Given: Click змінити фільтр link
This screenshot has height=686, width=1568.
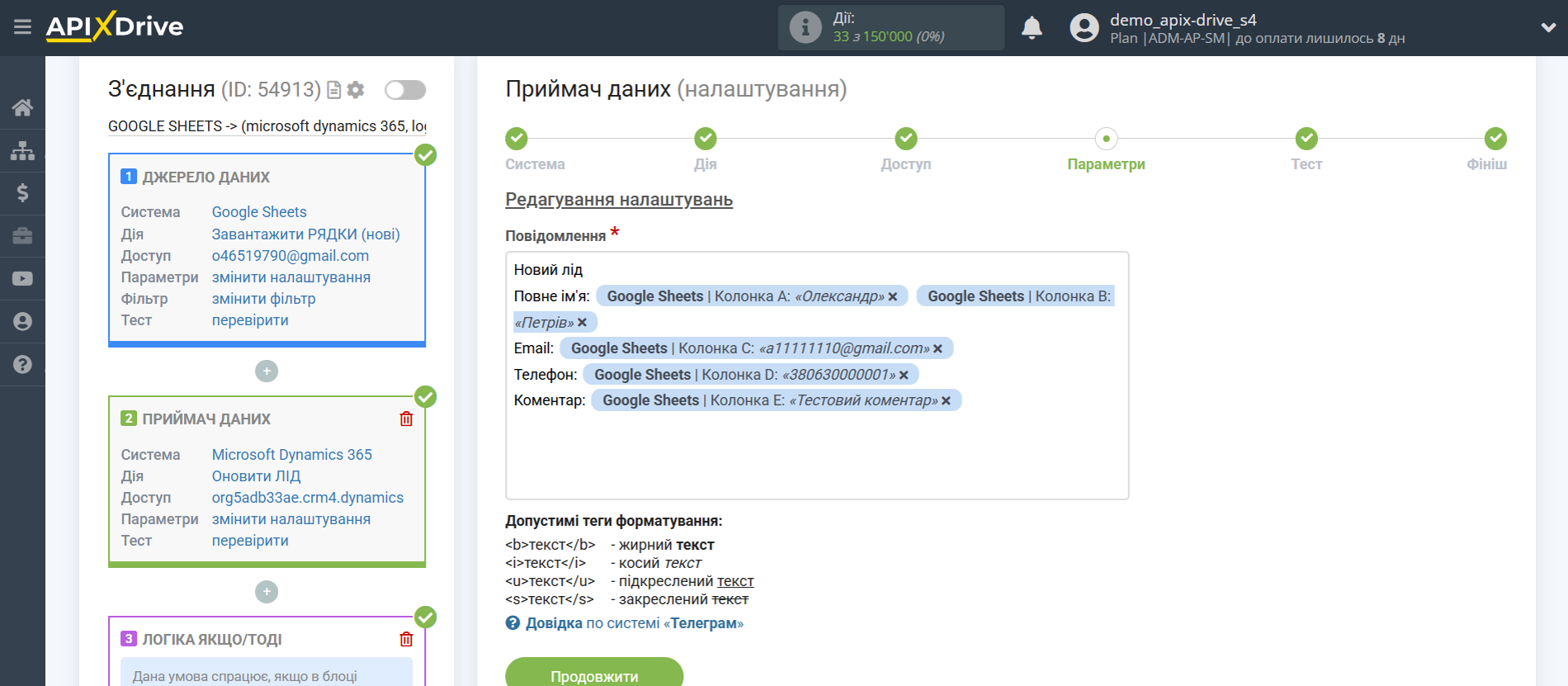Looking at the screenshot, I should (x=263, y=299).
